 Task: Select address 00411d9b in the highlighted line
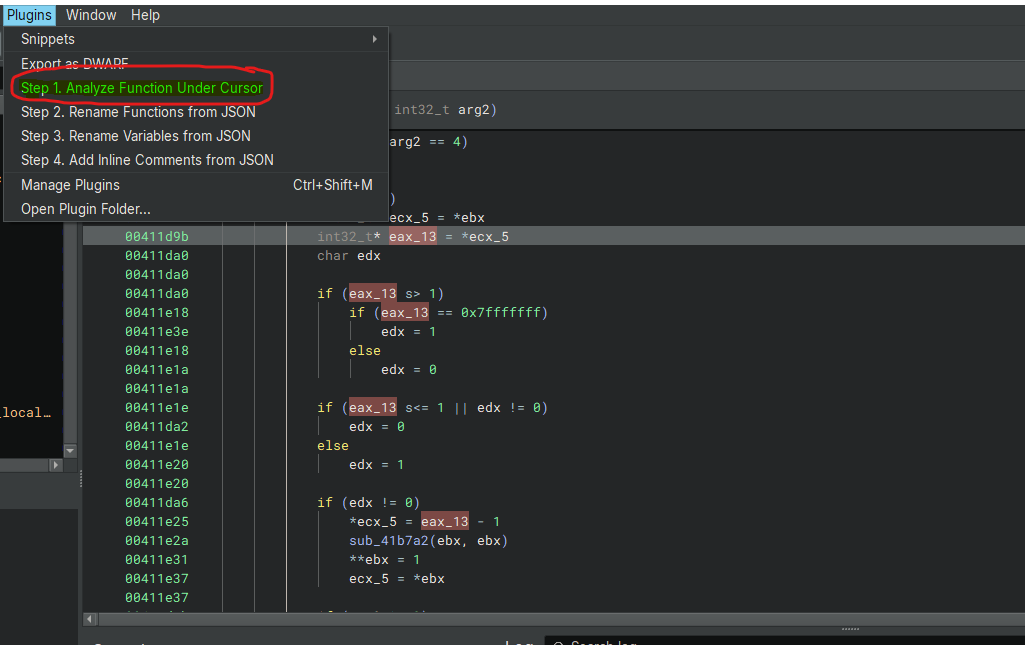156,237
